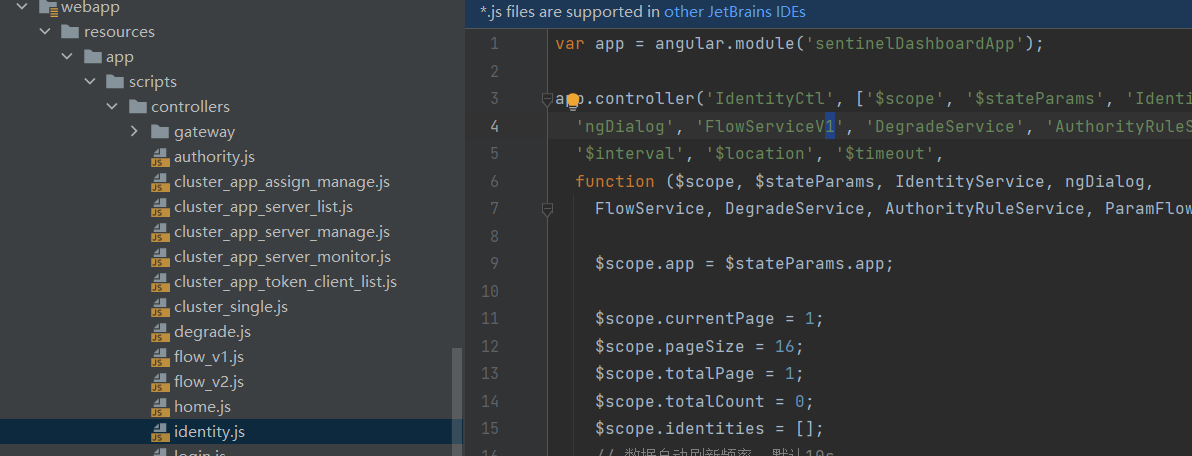The width and height of the screenshot is (1192, 456).
Task: Click line number 4 in gutter
Action: click(x=494, y=126)
